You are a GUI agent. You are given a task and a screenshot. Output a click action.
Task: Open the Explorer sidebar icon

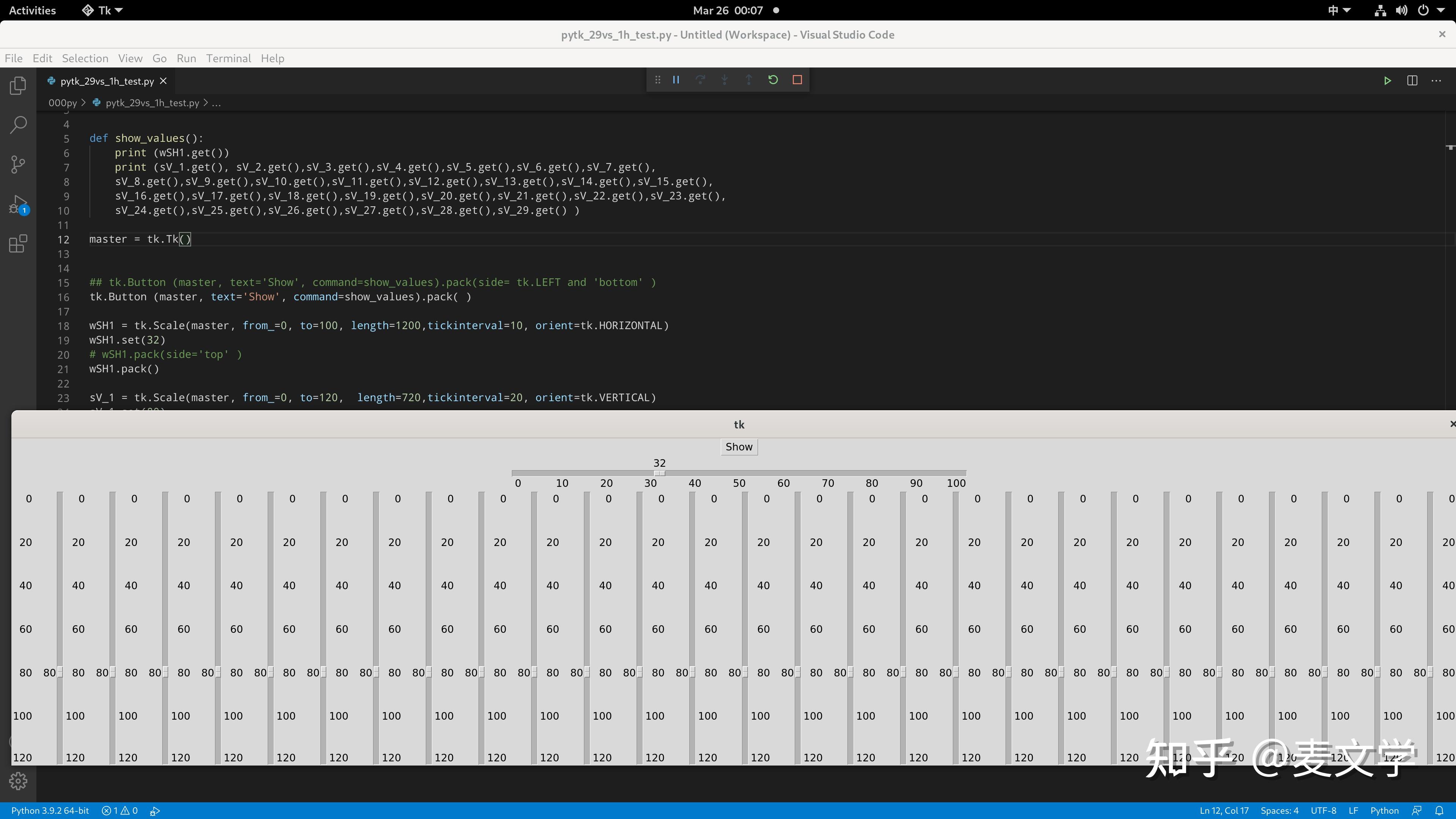click(x=18, y=85)
